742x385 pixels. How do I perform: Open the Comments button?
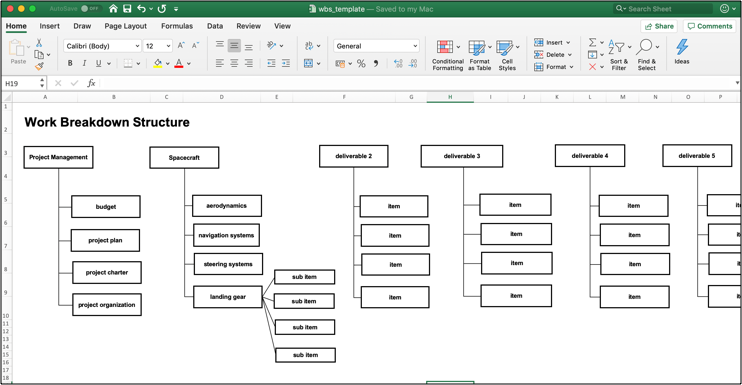pos(710,26)
